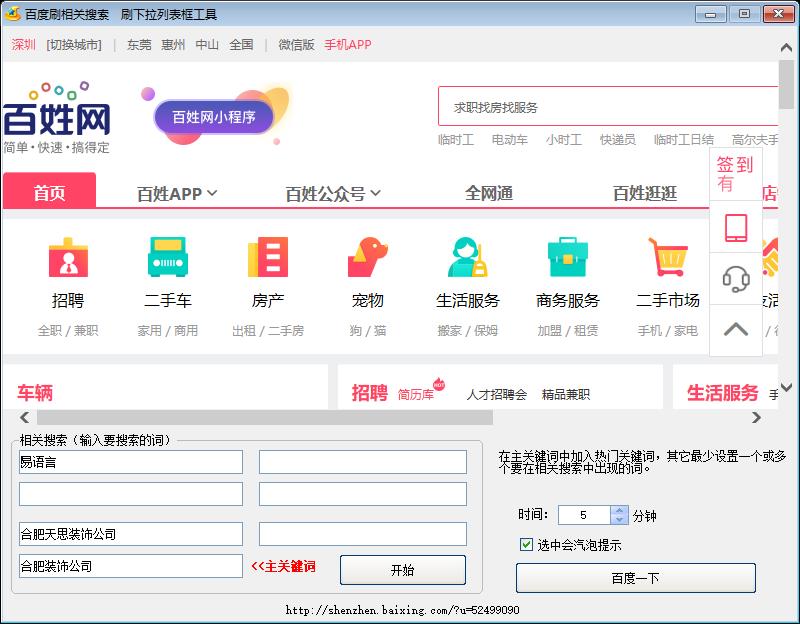Open the 简历库 link
This screenshot has width=800, height=624.
pos(416,394)
